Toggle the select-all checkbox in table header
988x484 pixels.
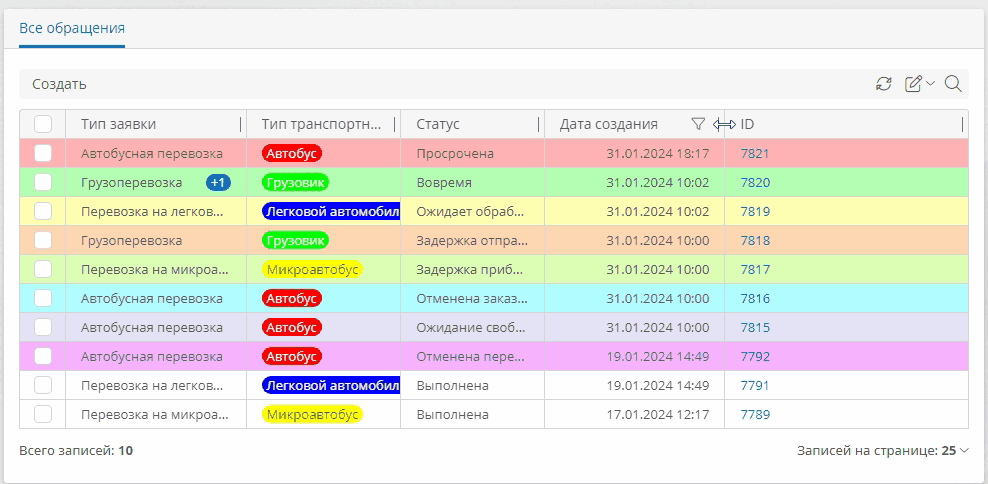(43, 124)
